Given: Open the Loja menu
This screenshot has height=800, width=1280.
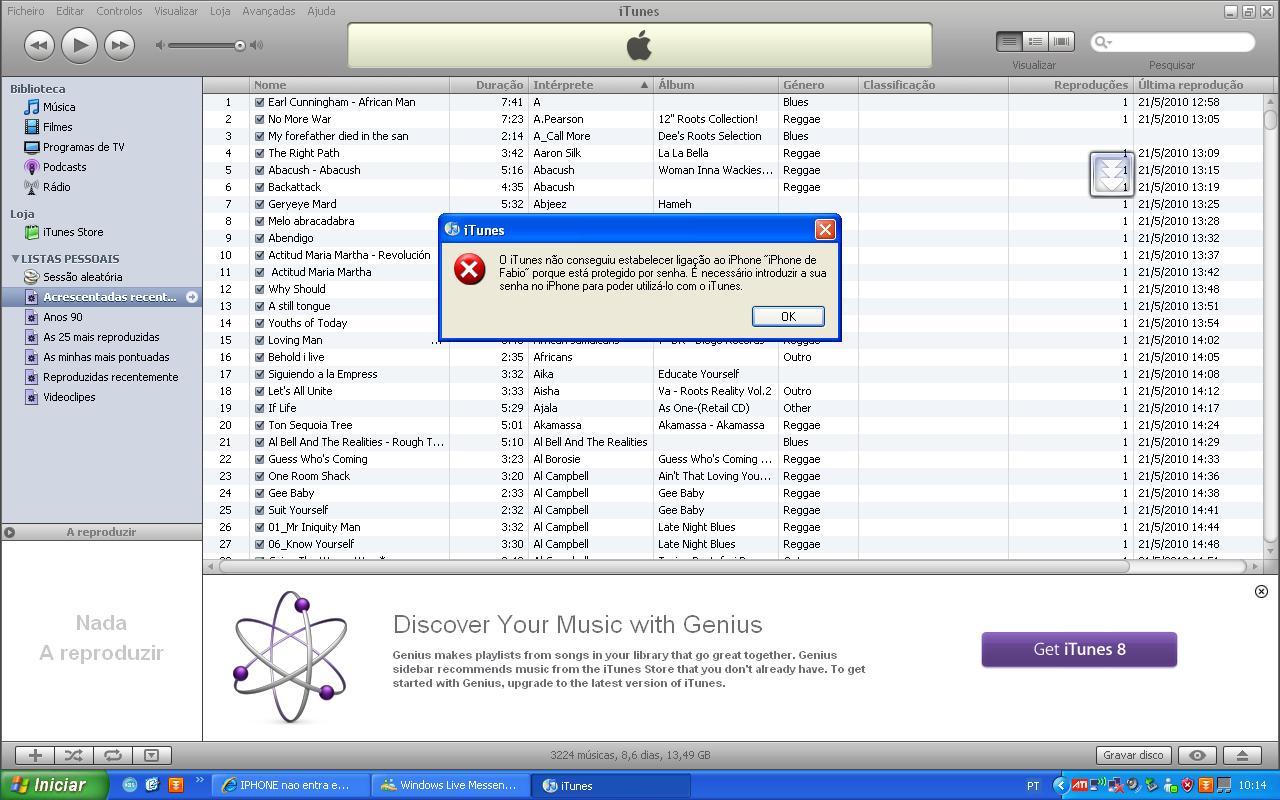Looking at the screenshot, I should click(x=220, y=11).
